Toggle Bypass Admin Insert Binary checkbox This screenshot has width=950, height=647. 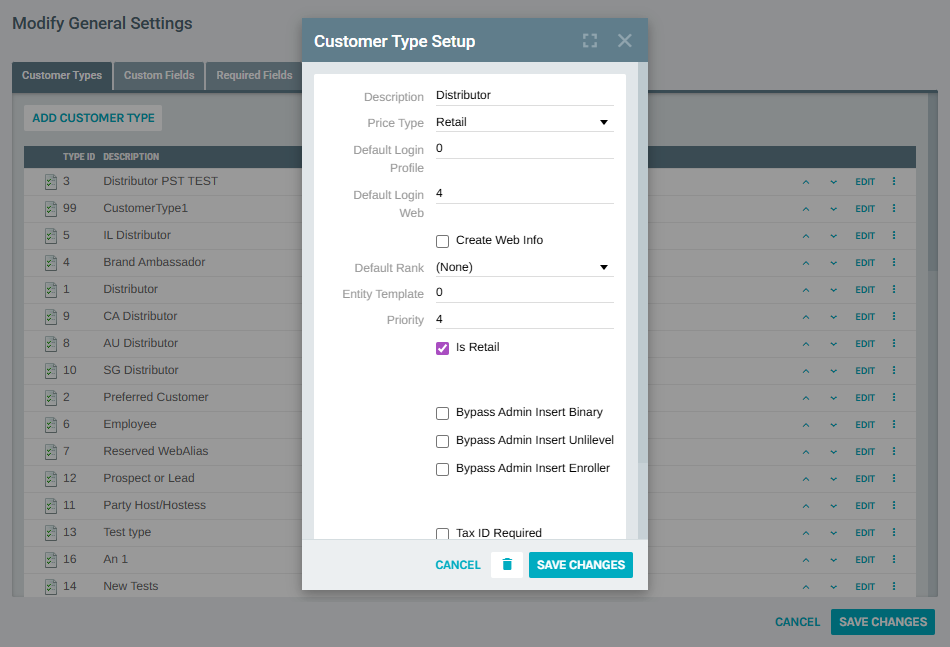(442, 413)
